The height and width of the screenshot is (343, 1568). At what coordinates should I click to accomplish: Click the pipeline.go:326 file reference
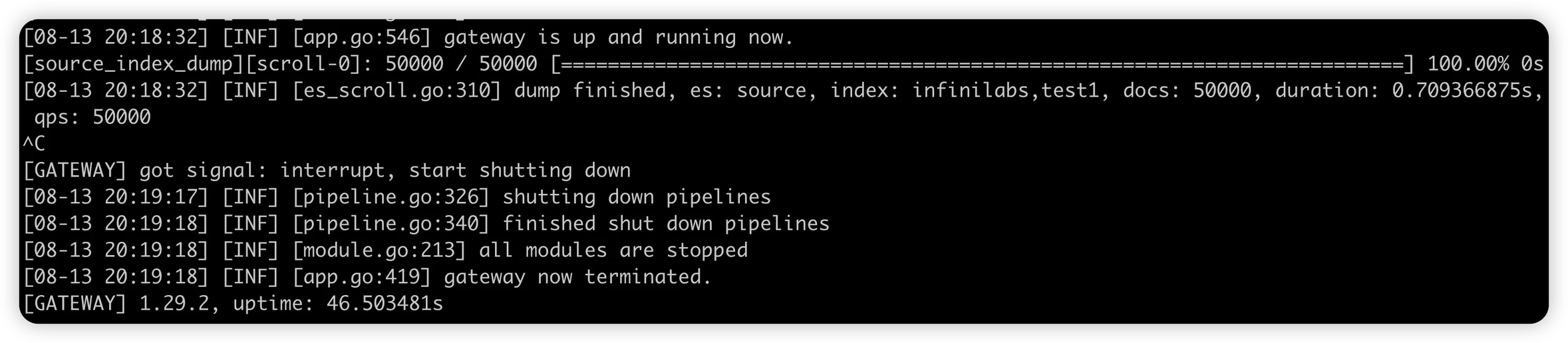(391, 197)
